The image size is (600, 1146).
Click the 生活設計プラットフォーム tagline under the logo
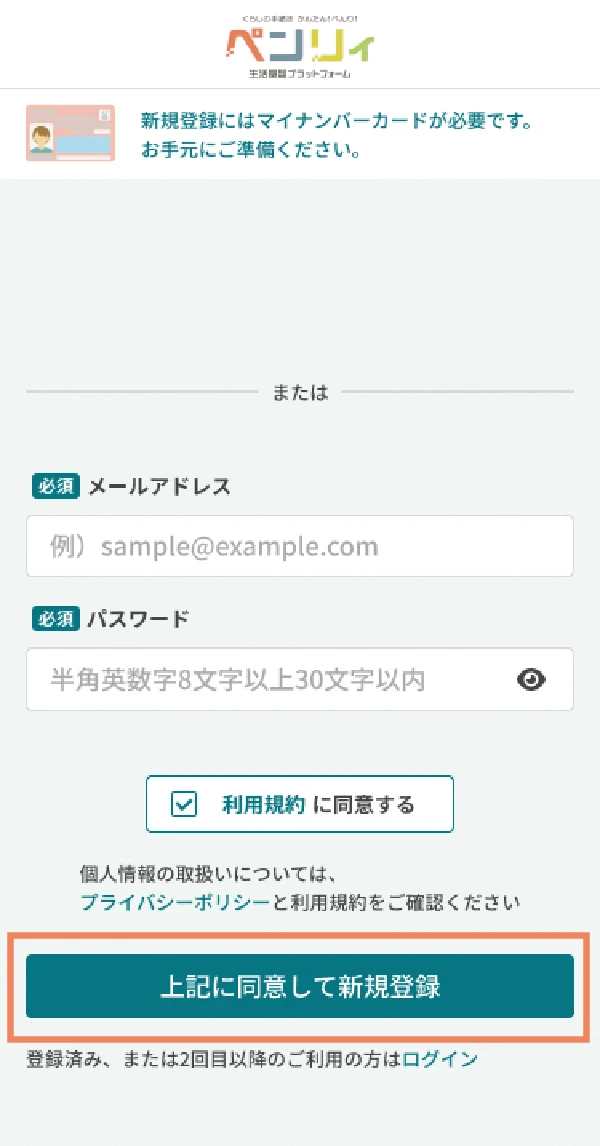[x=301, y=75]
